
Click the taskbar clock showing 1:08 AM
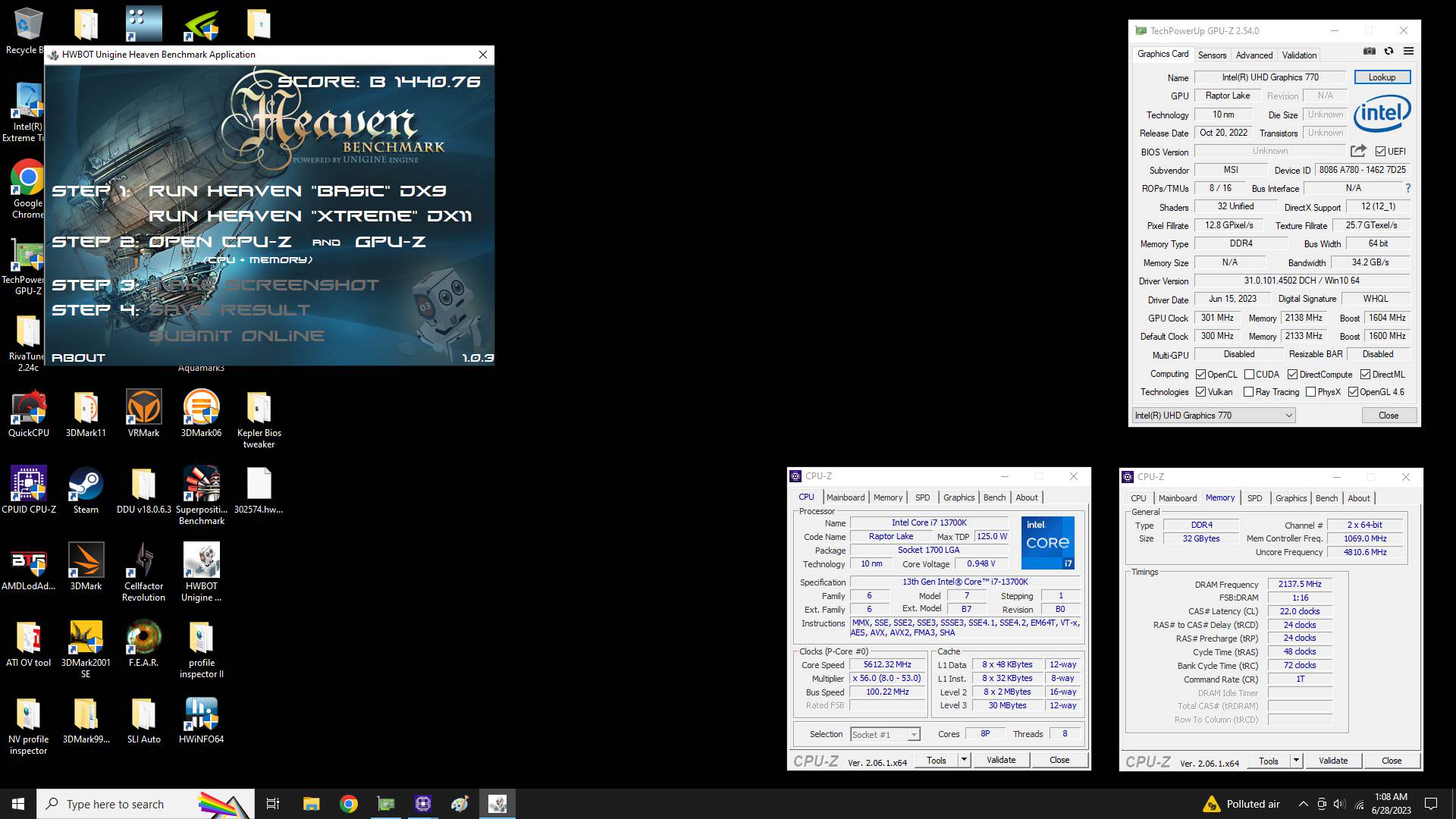coord(1391,804)
